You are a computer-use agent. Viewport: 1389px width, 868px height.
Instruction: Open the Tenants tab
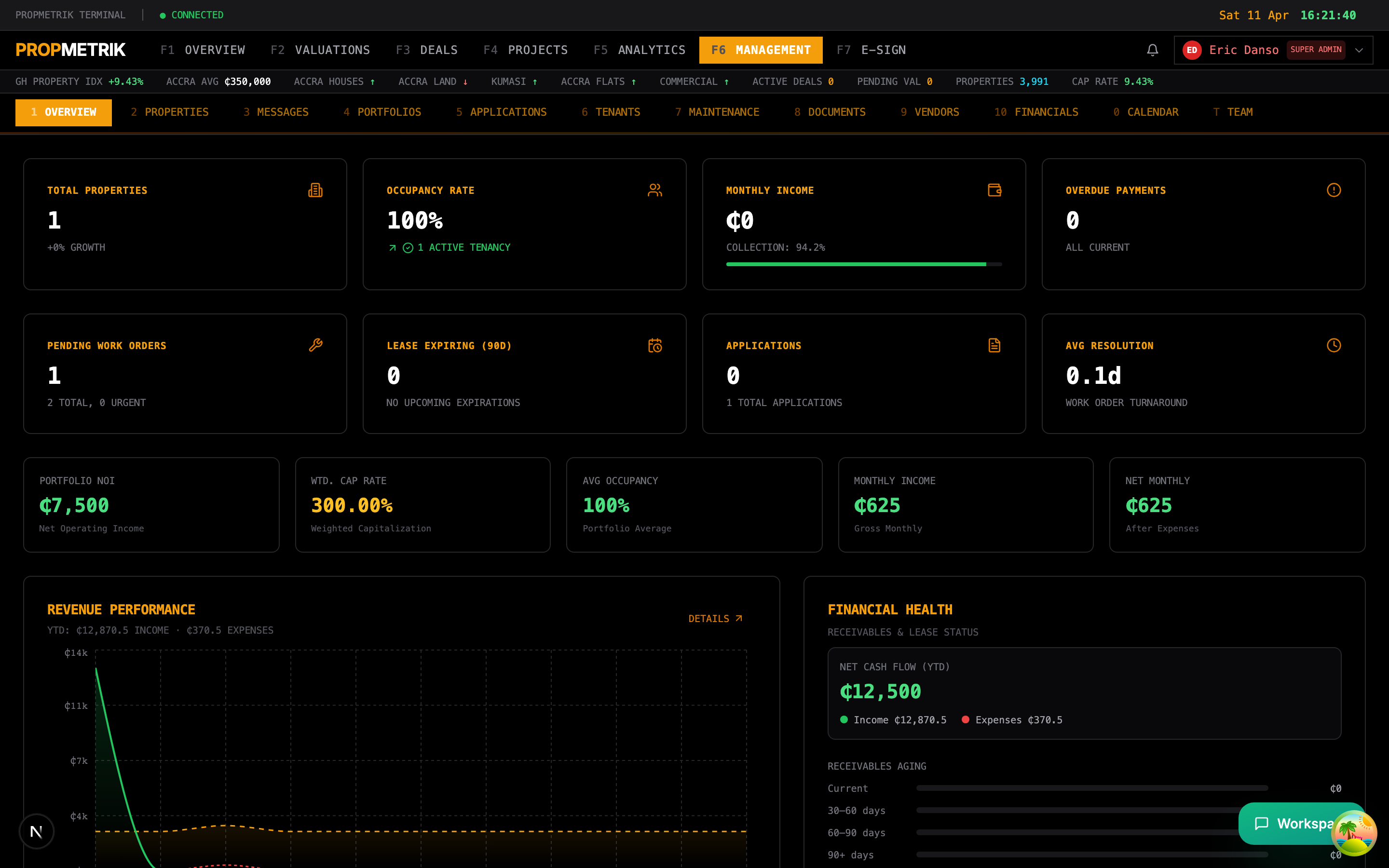click(x=611, y=112)
